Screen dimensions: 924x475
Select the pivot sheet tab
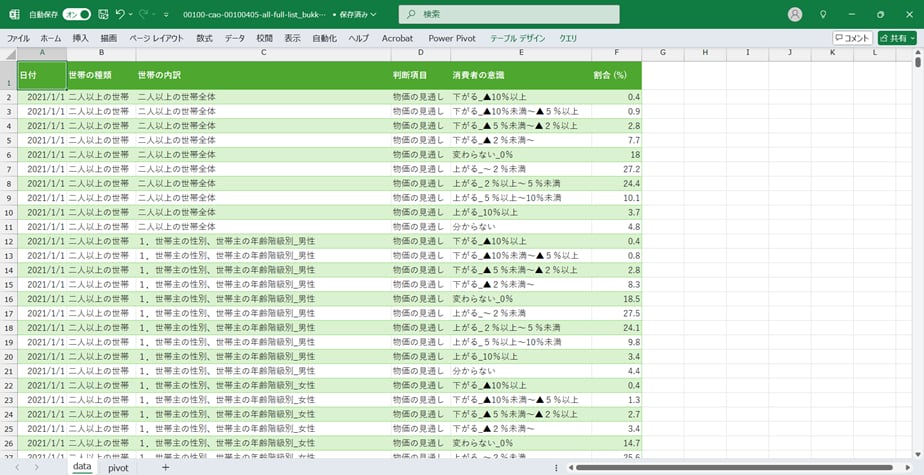(118, 467)
